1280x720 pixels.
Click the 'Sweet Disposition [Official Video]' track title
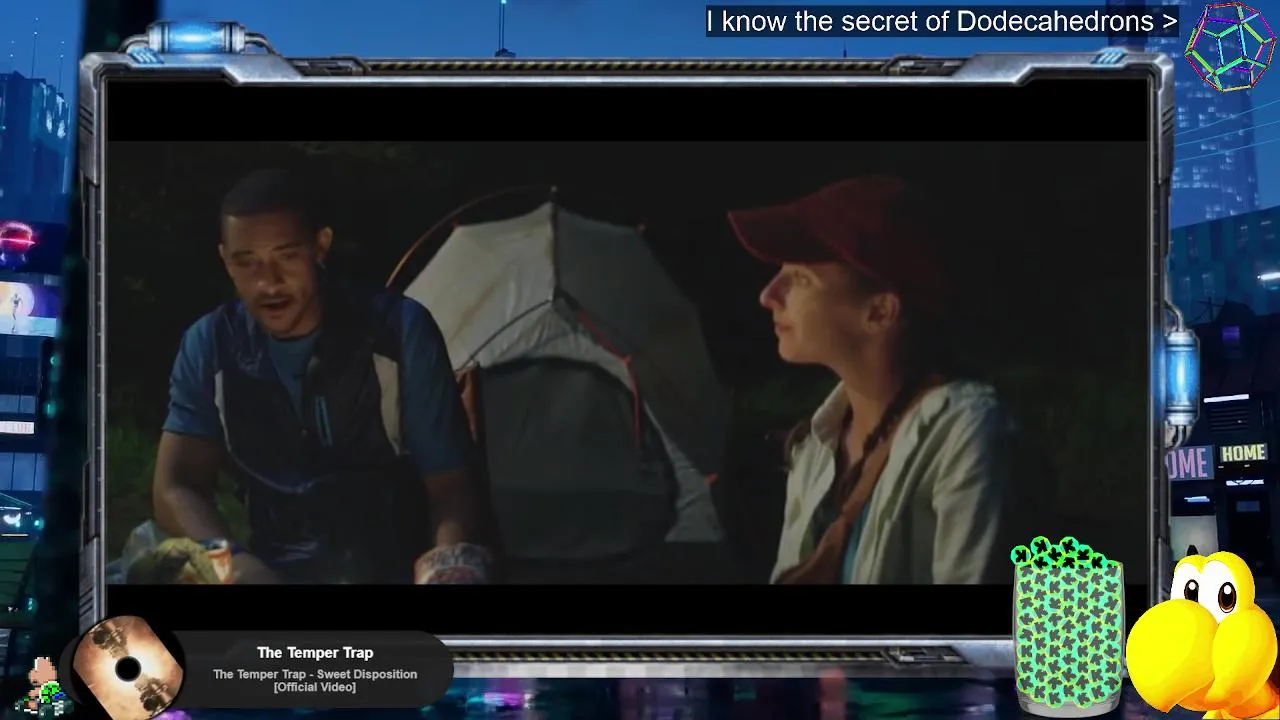coord(315,680)
